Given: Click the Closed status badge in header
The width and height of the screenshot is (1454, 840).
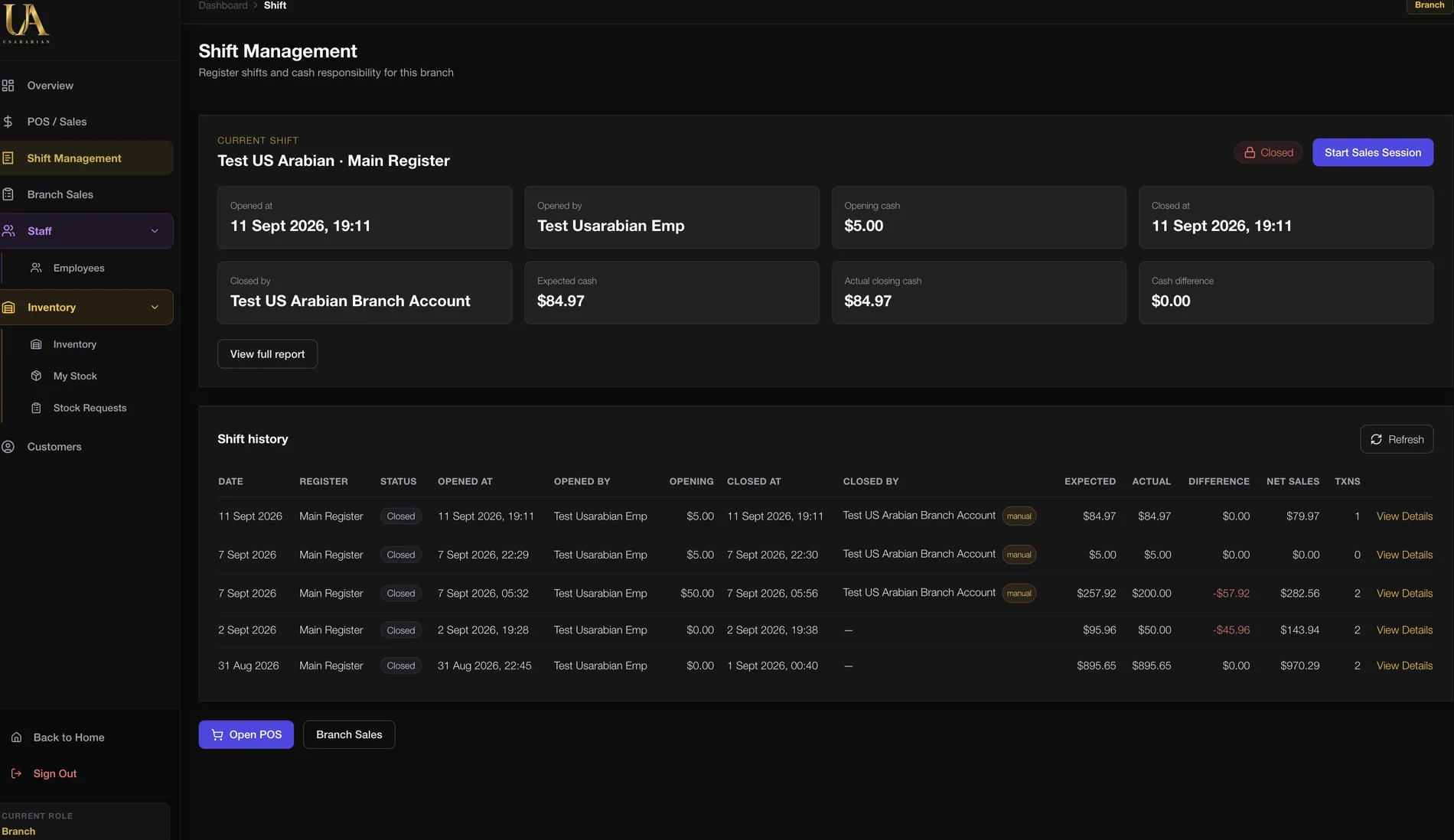Looking at the screenshot, I should point(1268,152).
